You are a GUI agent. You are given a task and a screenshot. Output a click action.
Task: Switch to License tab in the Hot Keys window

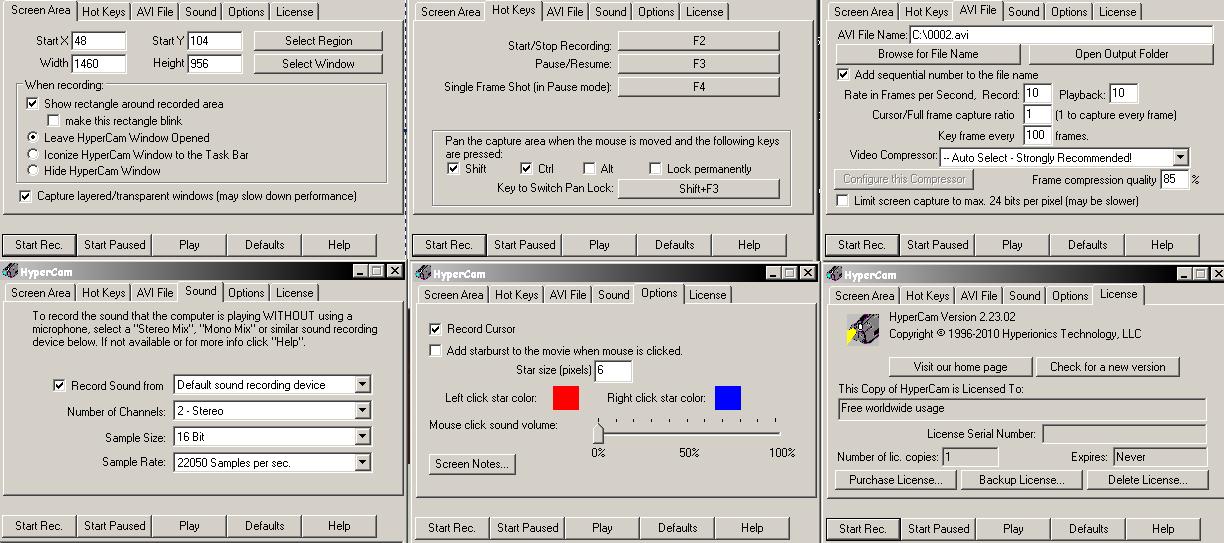(x=704, y=12)
